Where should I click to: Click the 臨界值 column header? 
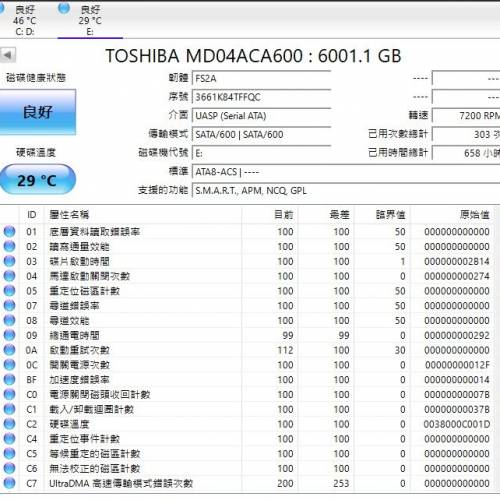(x=382, y=215)
